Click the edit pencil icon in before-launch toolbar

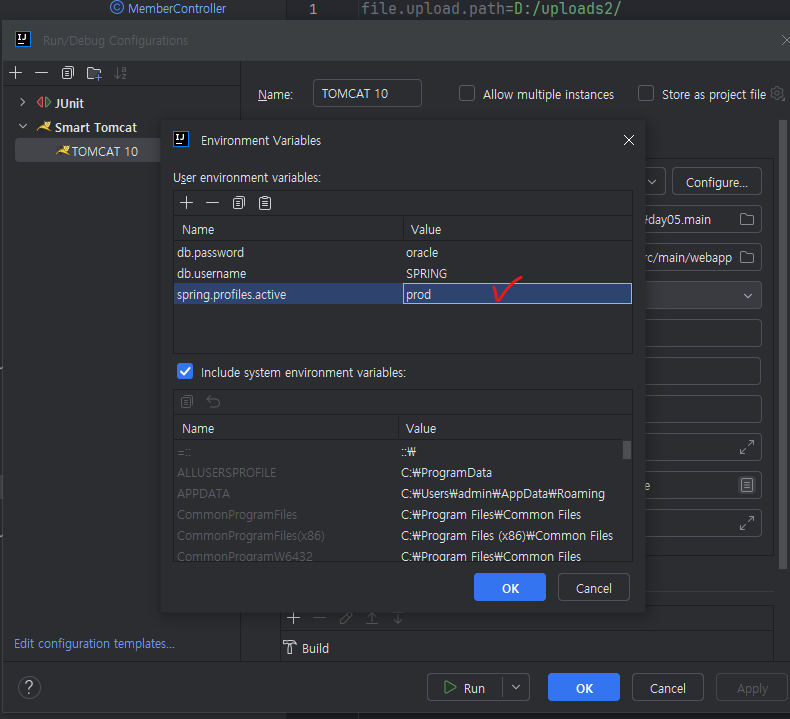pos(346,618)
